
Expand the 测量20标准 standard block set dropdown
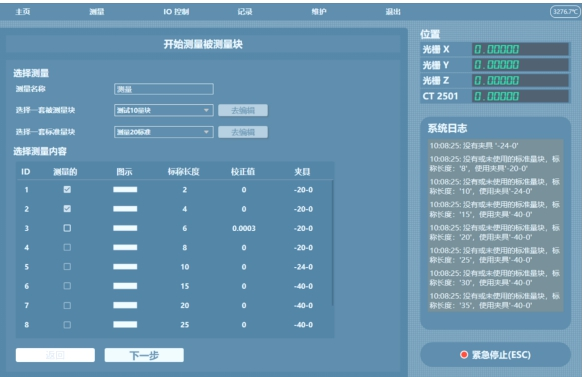164,132
